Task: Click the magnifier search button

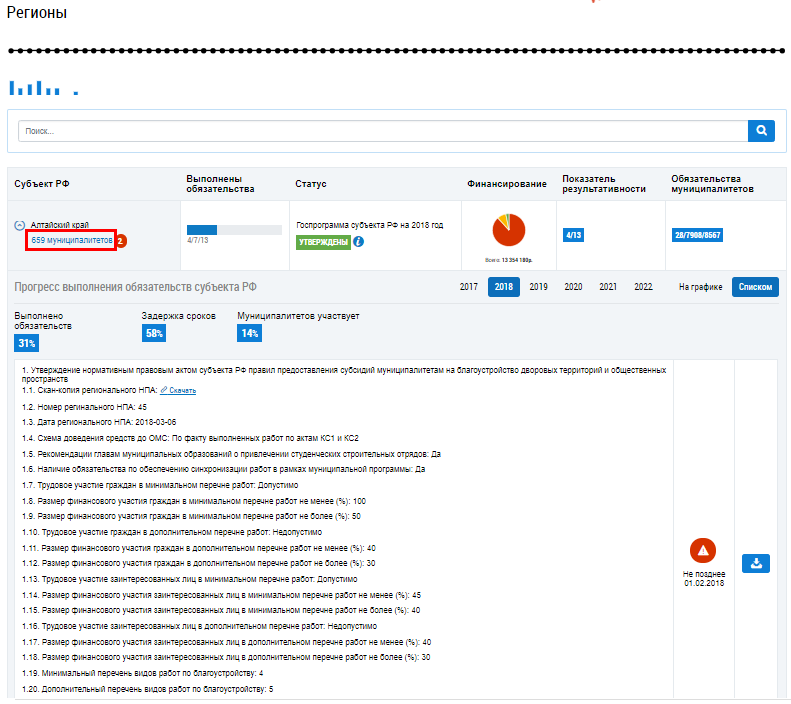Action: pos(761,131)
